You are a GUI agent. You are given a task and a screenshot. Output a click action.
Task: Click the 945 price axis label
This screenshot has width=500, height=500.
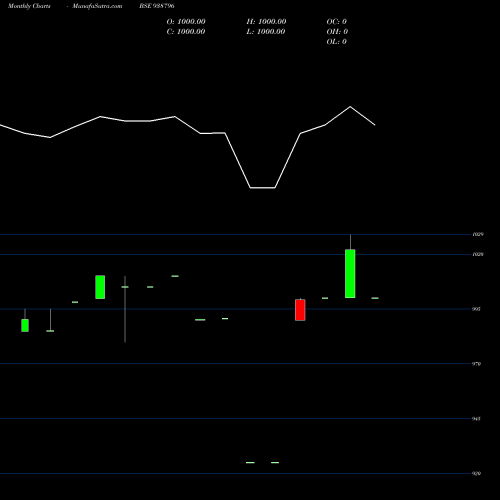(x=476, y=418)
